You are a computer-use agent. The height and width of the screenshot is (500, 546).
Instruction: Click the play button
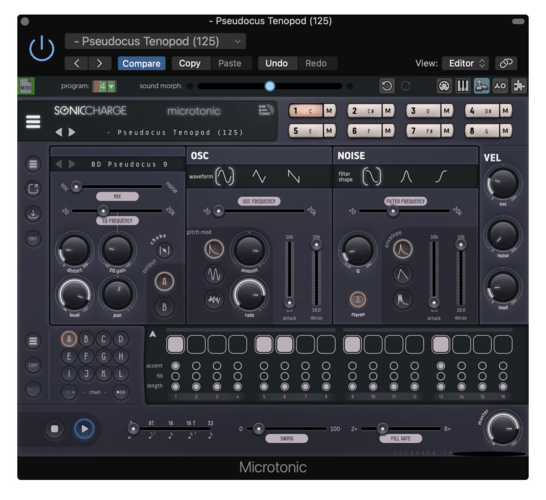[84, 429]
